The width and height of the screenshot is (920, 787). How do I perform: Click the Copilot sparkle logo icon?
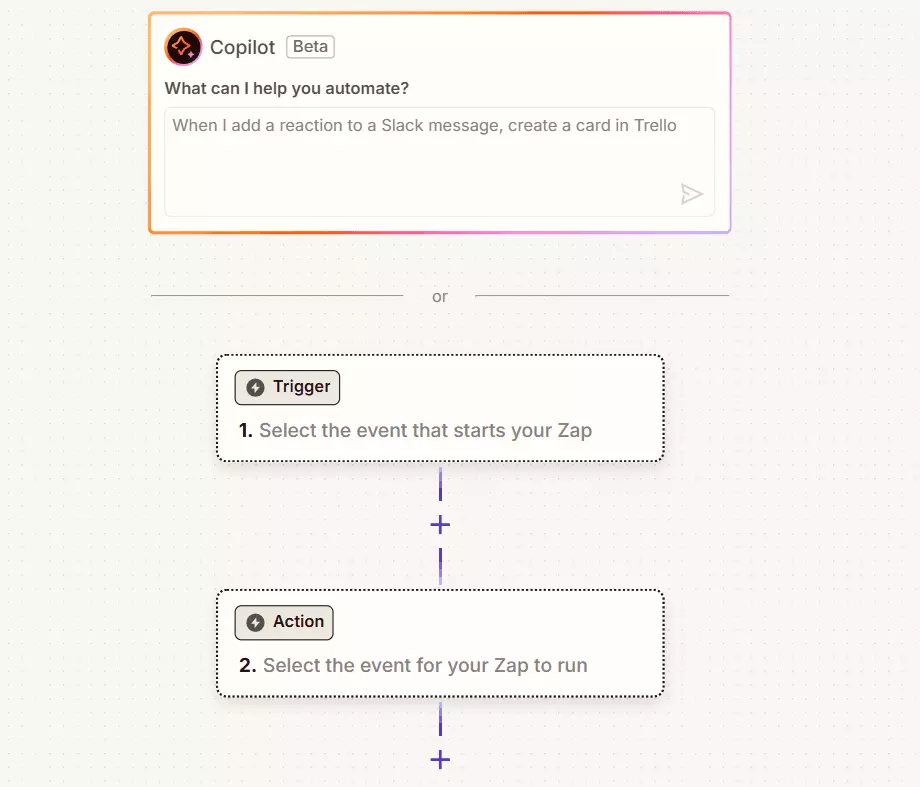click(184, 47)
